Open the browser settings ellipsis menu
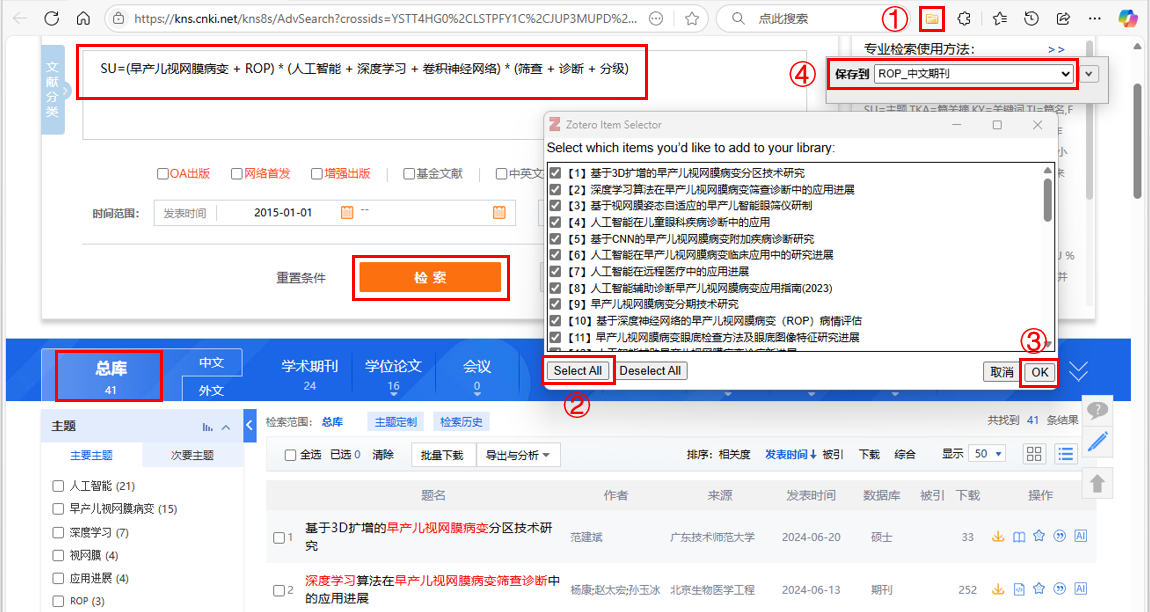 pos(1094,18)
